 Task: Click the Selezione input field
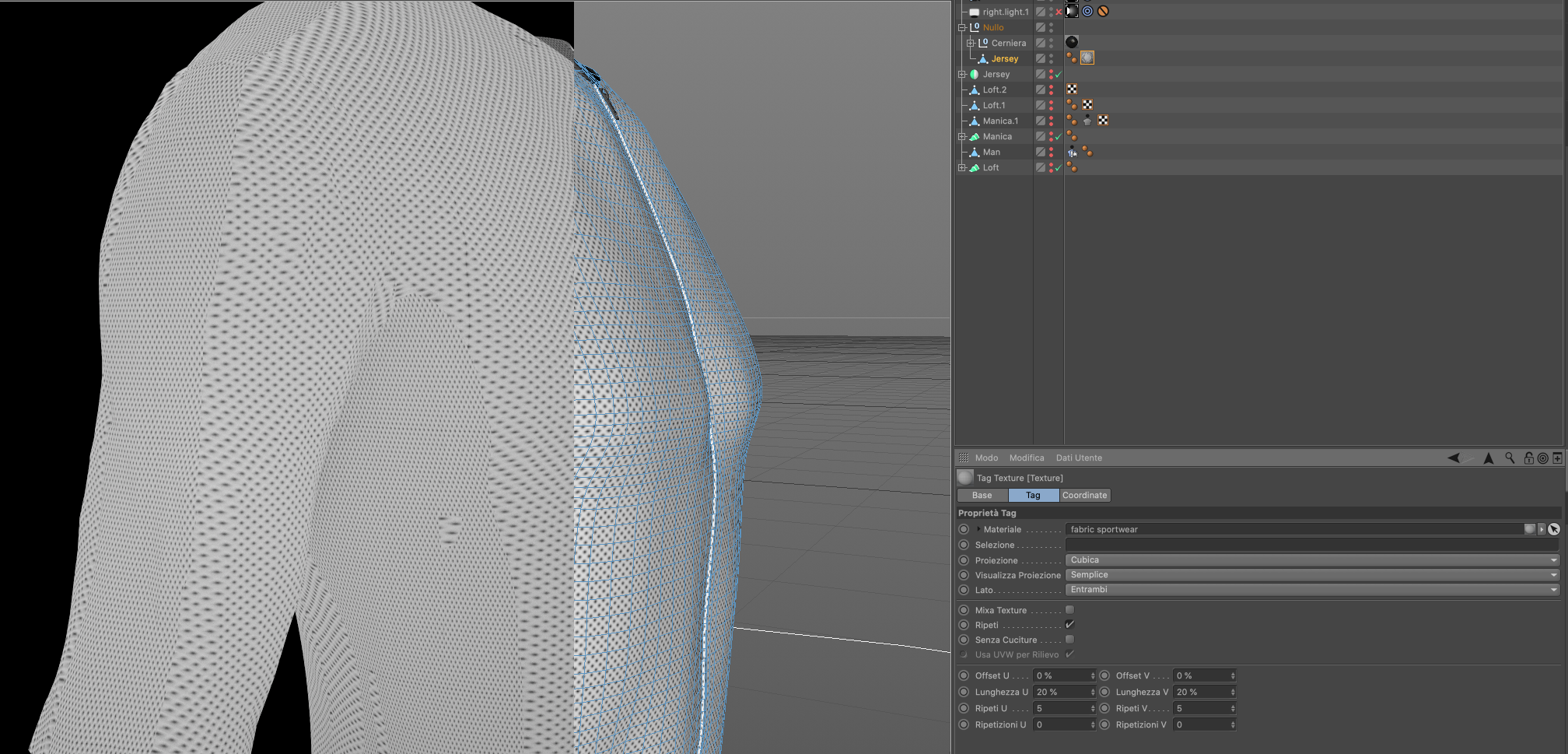click(x=1313, y=545)
